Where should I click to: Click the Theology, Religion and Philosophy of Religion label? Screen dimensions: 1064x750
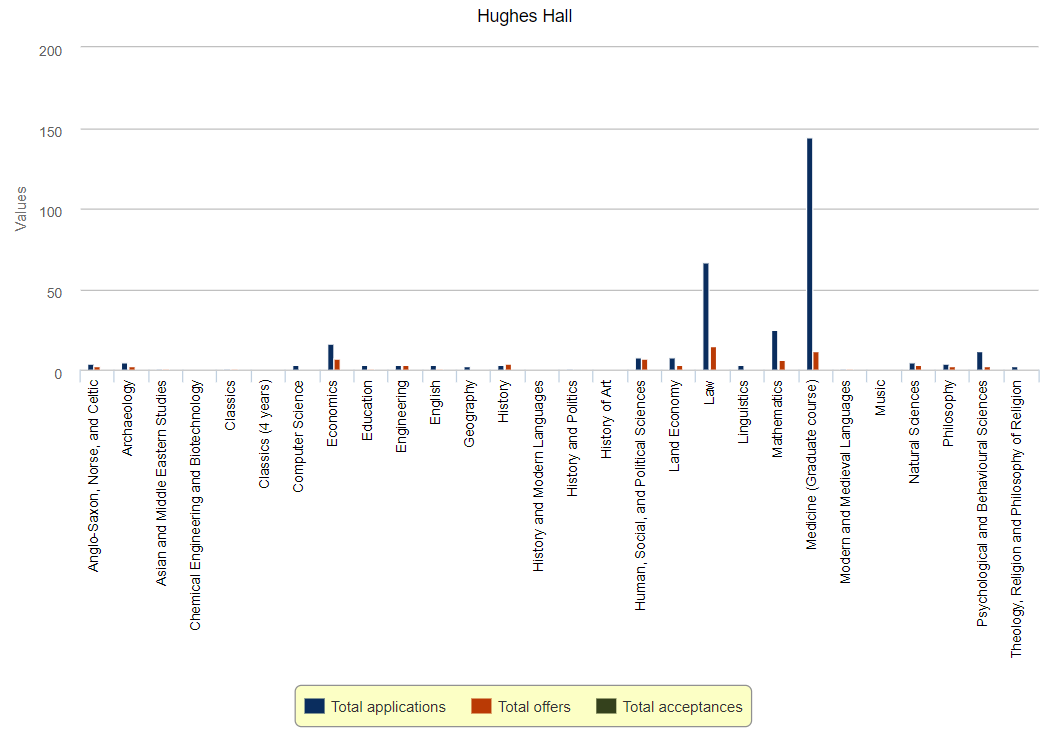pyautogui.click(x=1016, y=519)
